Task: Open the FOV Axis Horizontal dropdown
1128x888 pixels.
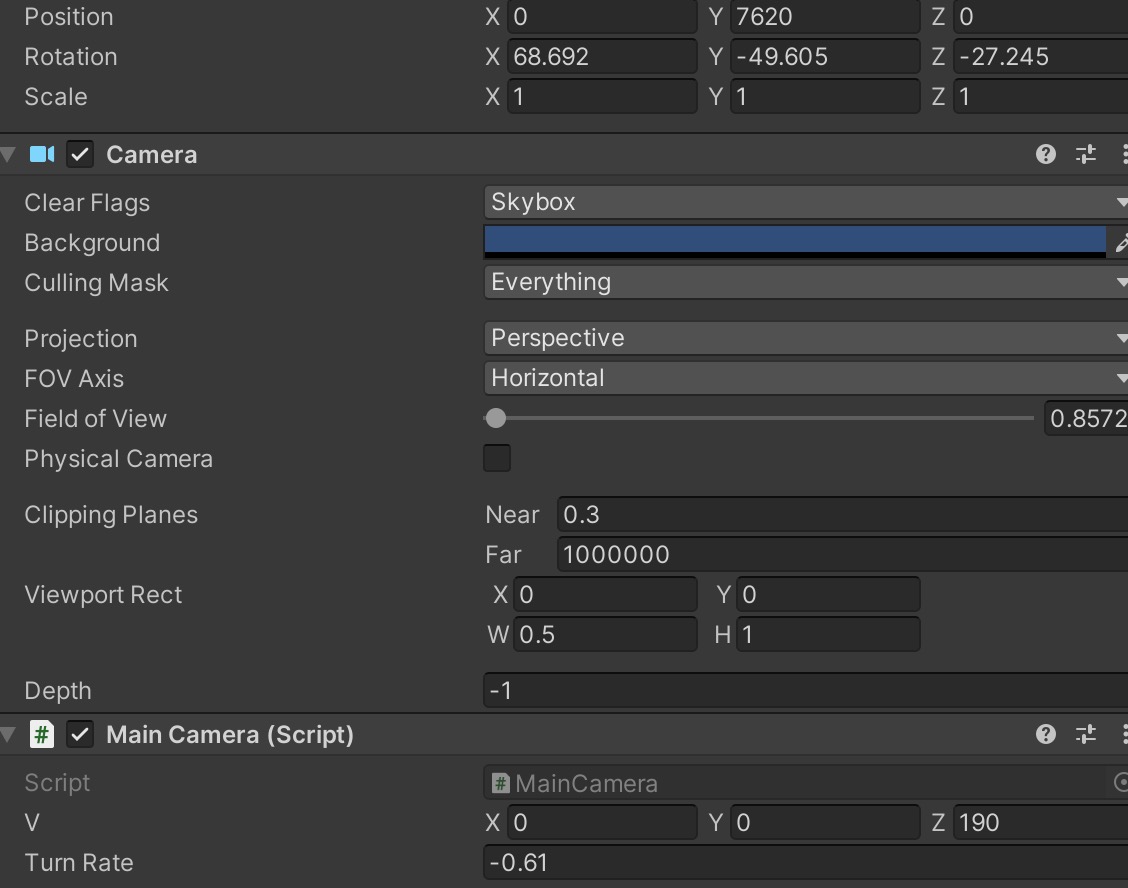Action: tap(805, 379)
